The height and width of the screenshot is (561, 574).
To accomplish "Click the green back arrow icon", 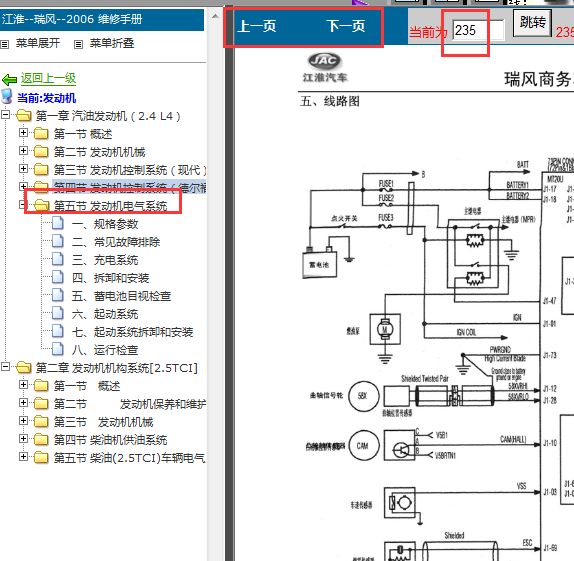I will (x=9, y=79).
